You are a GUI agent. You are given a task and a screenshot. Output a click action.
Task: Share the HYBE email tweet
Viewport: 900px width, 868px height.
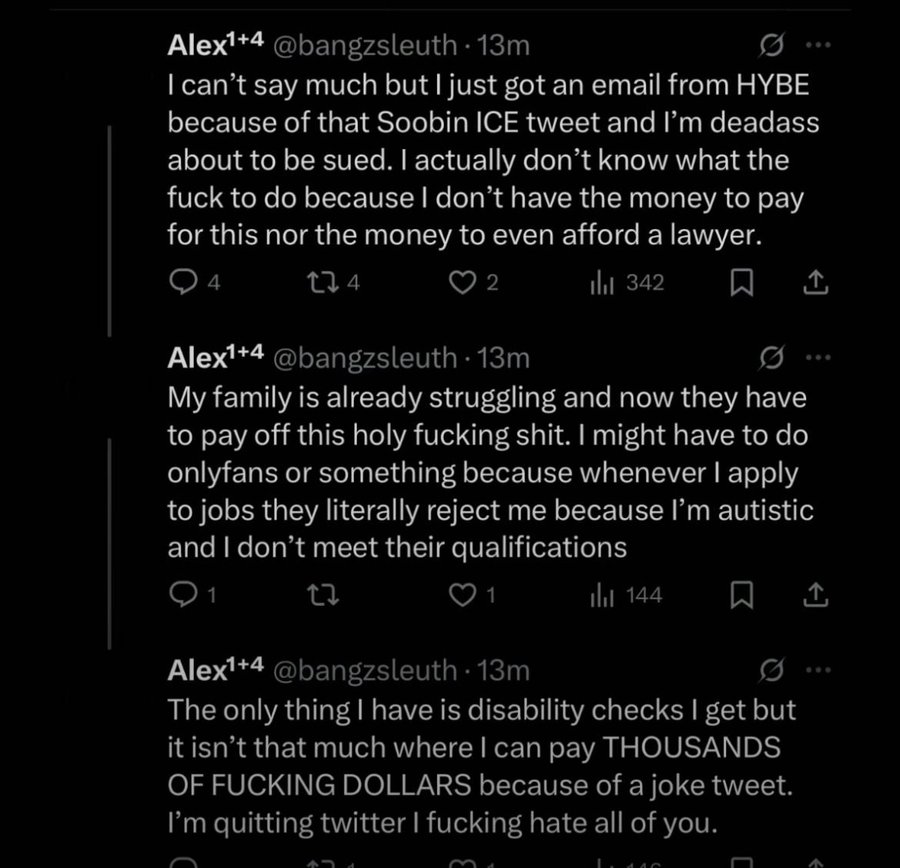click(x=815, y=284)
